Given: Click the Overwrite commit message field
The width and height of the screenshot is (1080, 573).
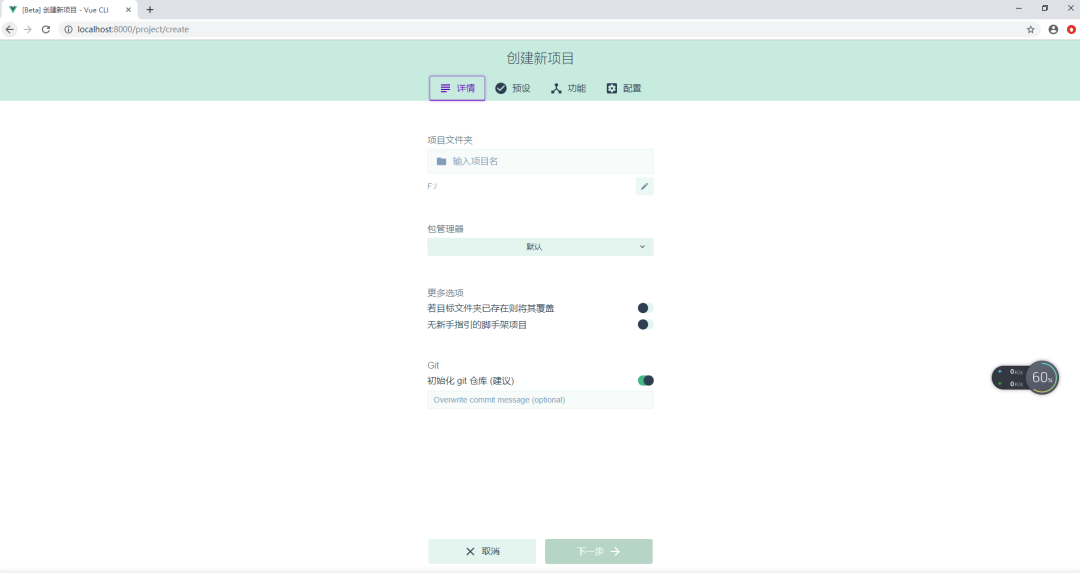Looking at the screenshot, I should click(x=540, y=400).
